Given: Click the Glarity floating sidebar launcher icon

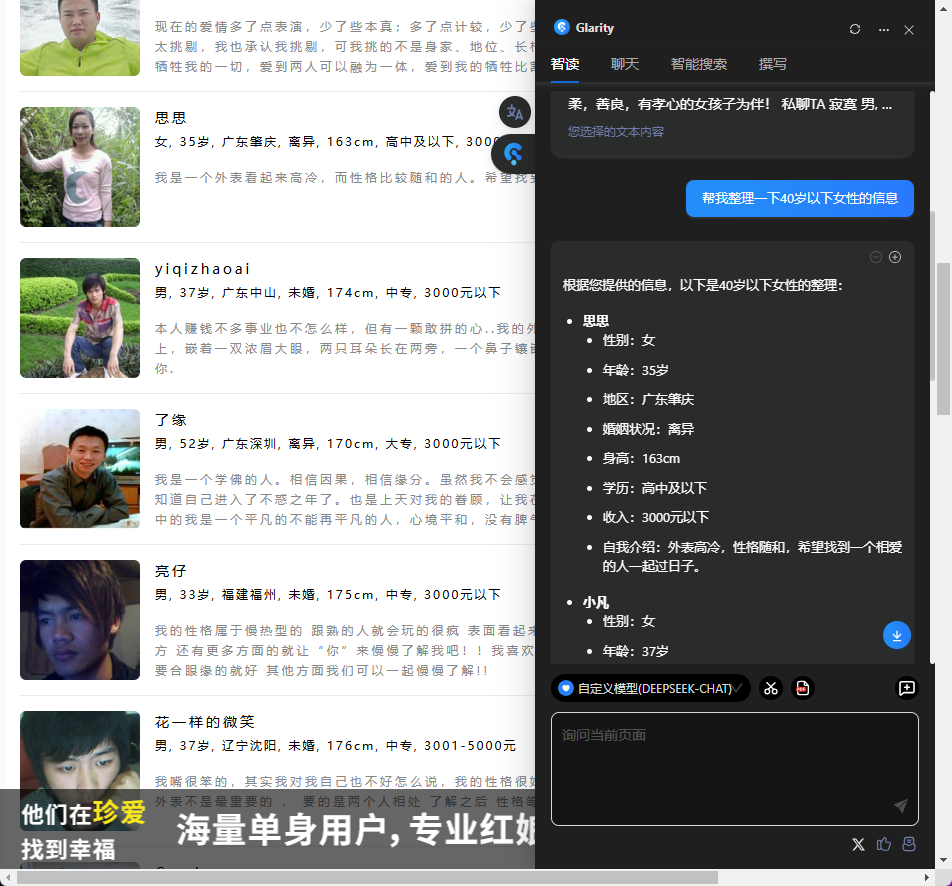Looking at the screenshot, I should [x=514, y=154].
